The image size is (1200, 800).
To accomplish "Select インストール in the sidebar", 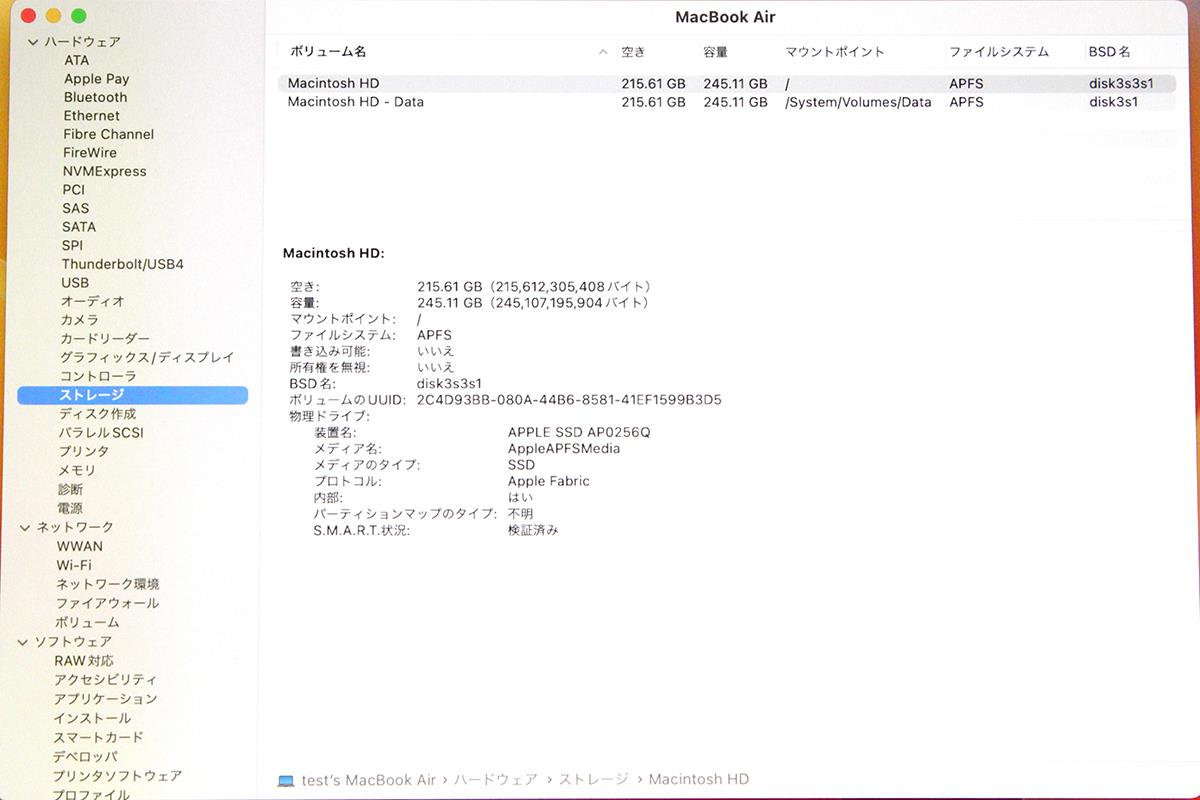I will [x=93, y=718].
